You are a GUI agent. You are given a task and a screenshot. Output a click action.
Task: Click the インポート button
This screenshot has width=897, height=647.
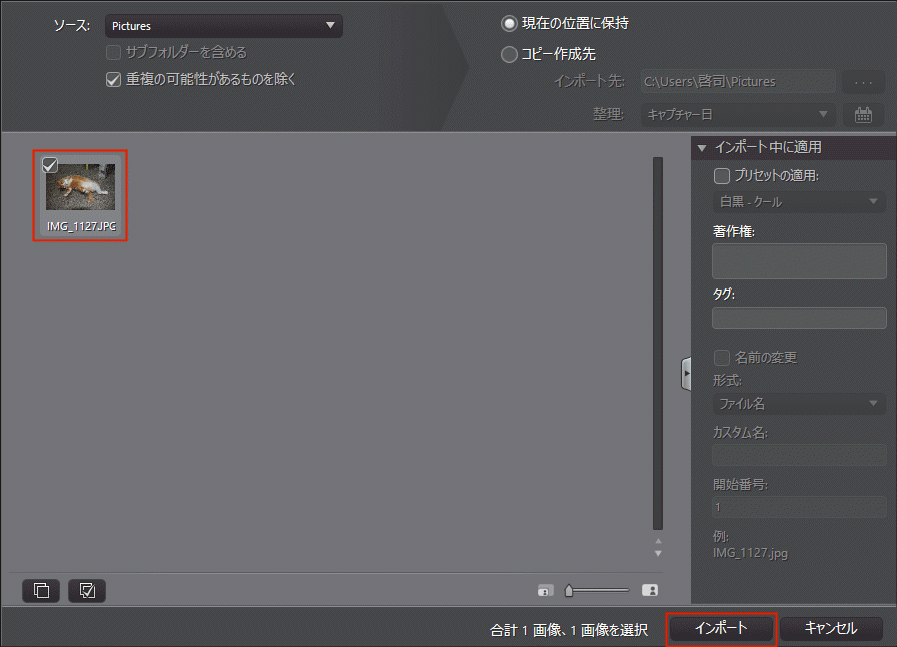click(x=721, y=629)
